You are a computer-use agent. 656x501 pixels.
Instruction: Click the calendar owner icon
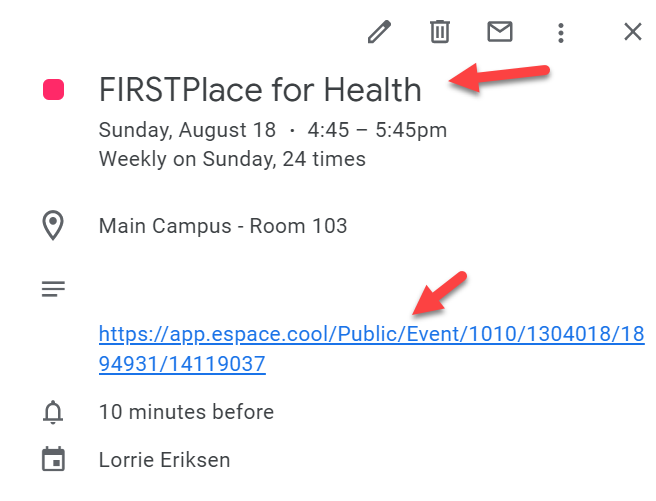pyautogui.click(x=53, y=459)
